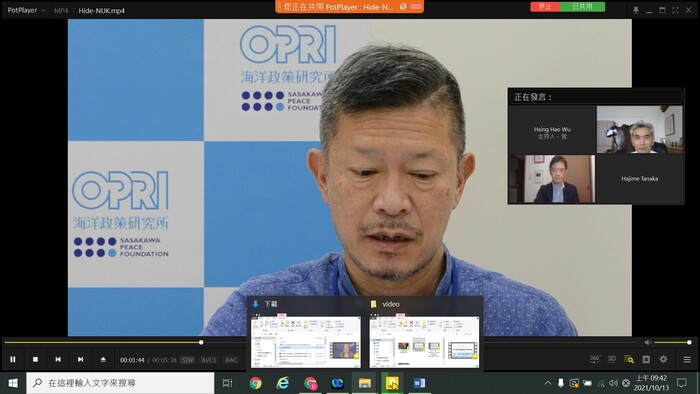Open the PotPlayer main menu dropdown
This screenshot has width=700, height=394.
tap(26, 10)
